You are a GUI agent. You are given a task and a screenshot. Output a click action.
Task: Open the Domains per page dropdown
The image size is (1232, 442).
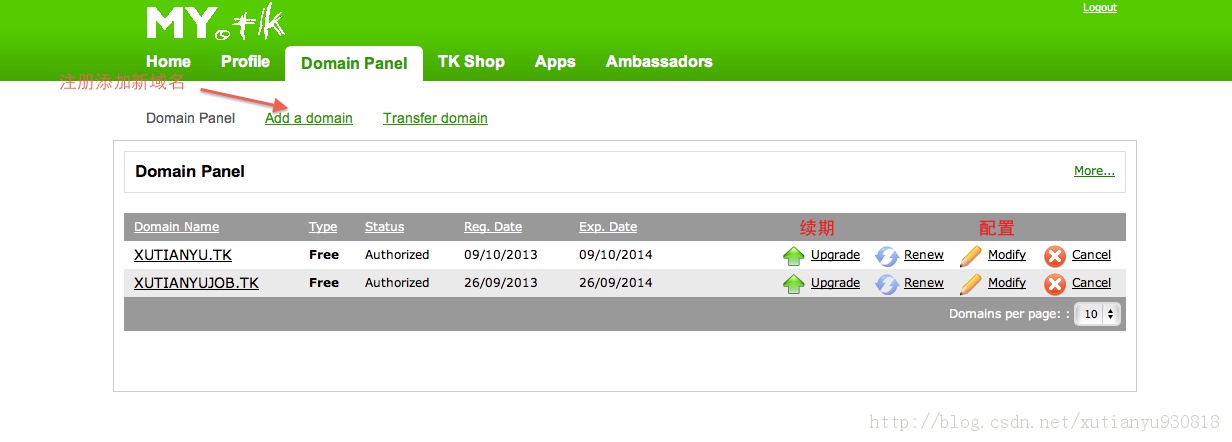1097,314
